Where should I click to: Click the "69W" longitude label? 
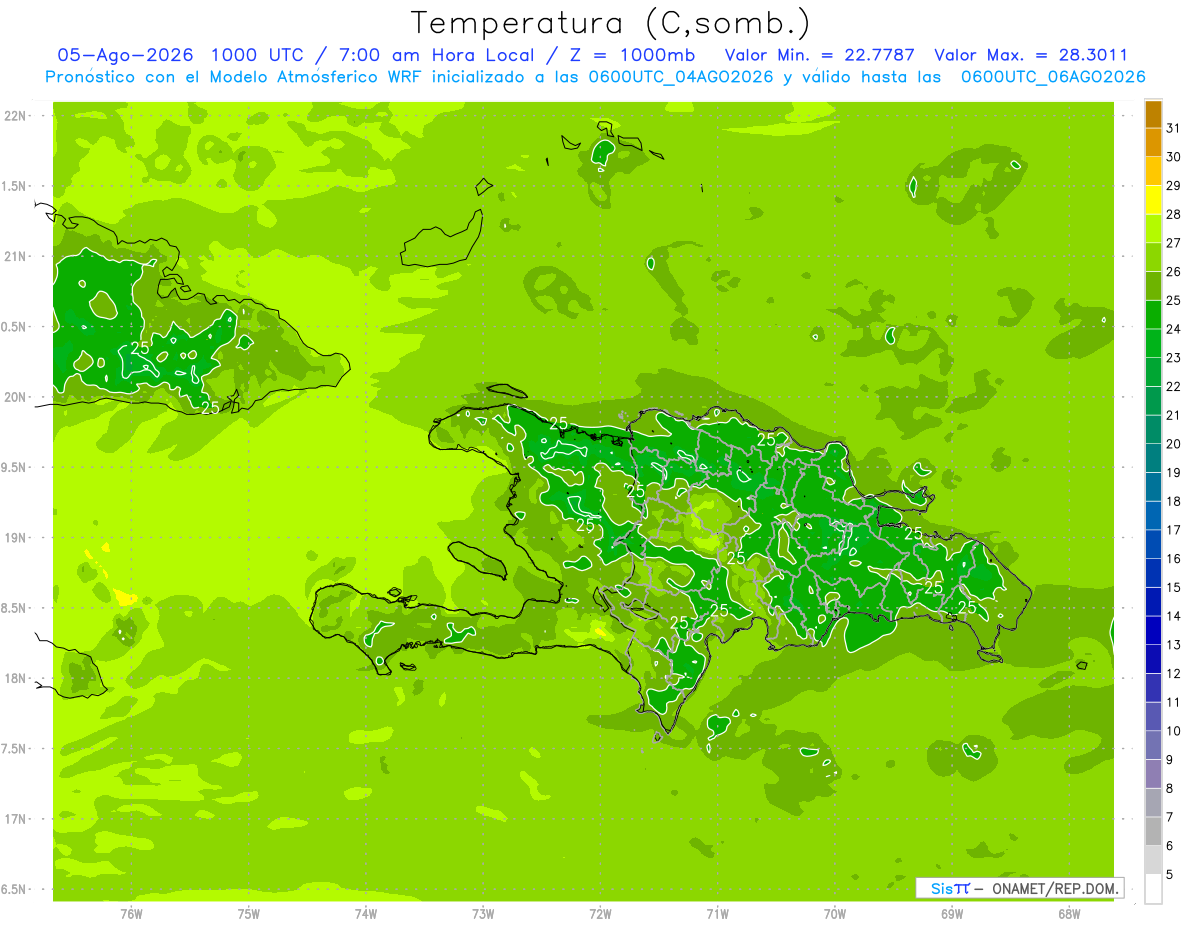coord(952,913)
